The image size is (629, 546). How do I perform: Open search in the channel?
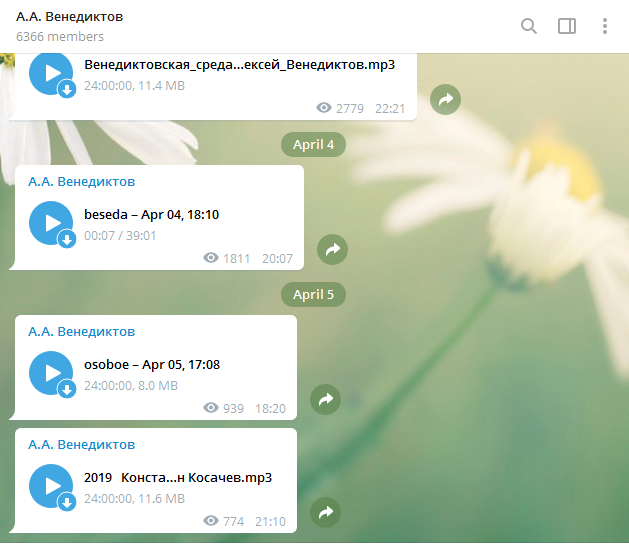529,26
